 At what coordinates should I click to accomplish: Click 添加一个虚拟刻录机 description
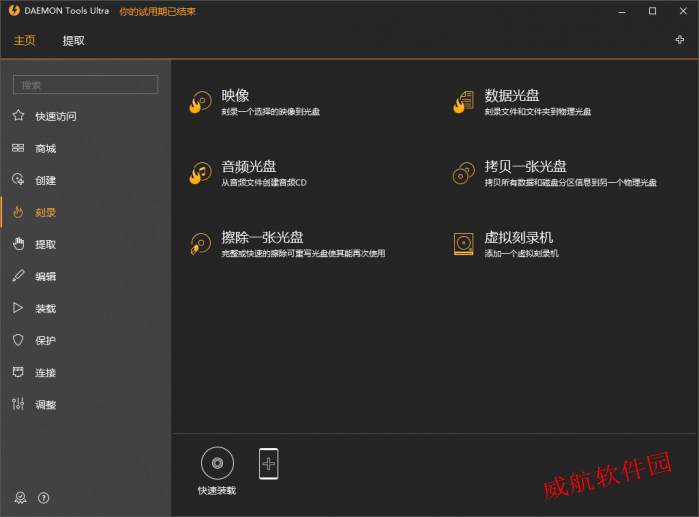[522, 253]
